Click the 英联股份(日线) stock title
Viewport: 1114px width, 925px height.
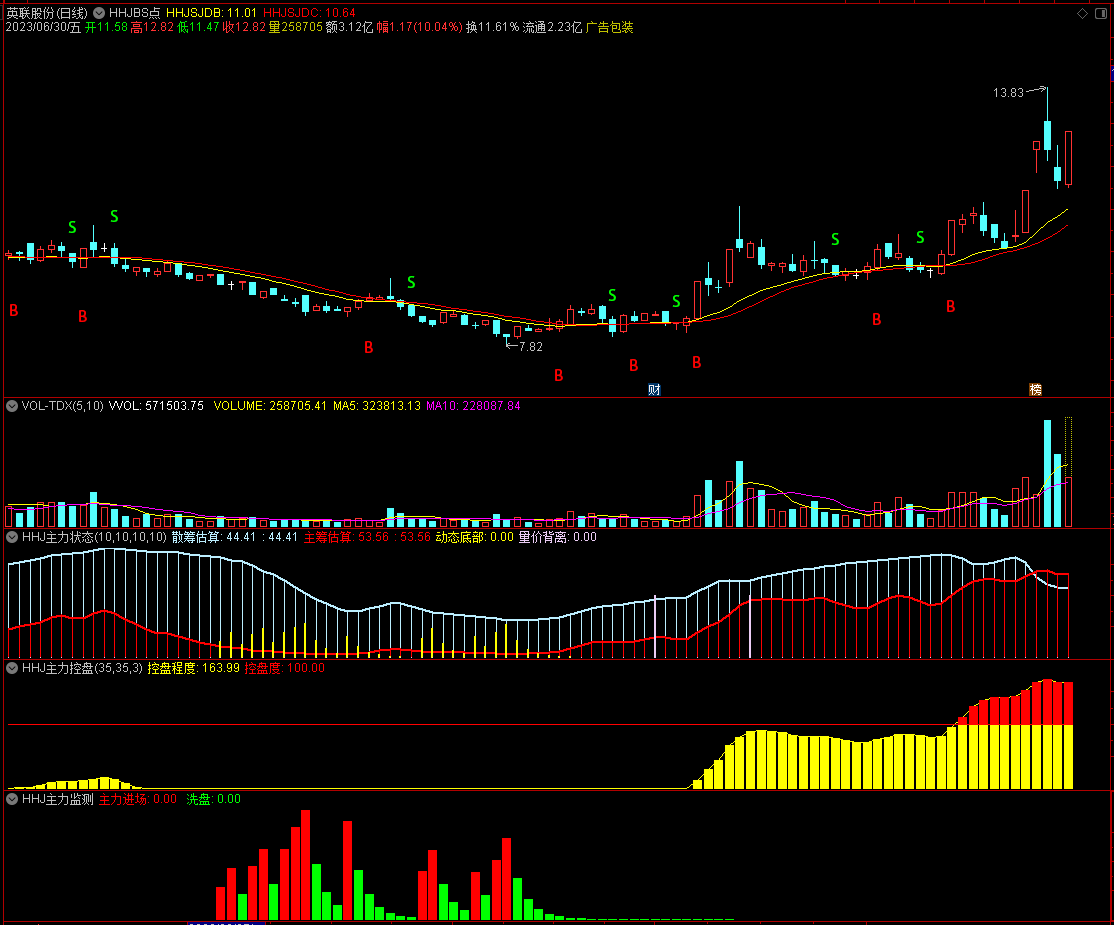pos(46,13)
